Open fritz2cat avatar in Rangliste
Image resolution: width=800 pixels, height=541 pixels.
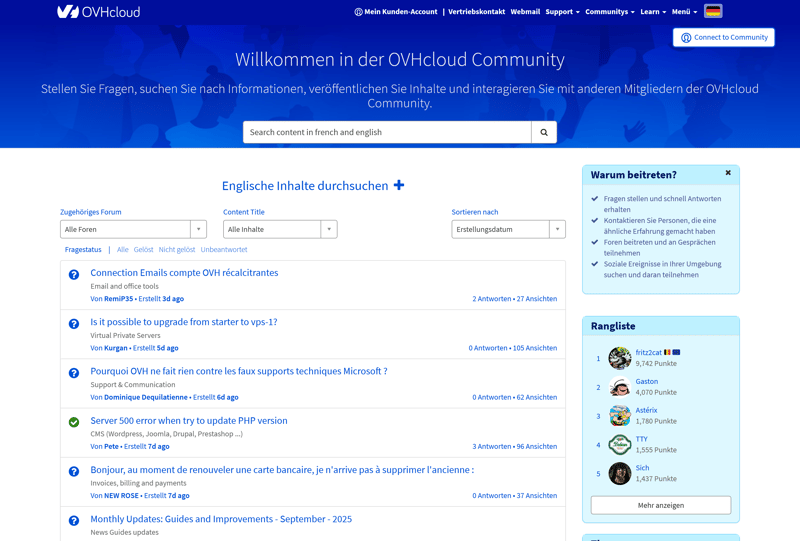click(x=620, y=358)
